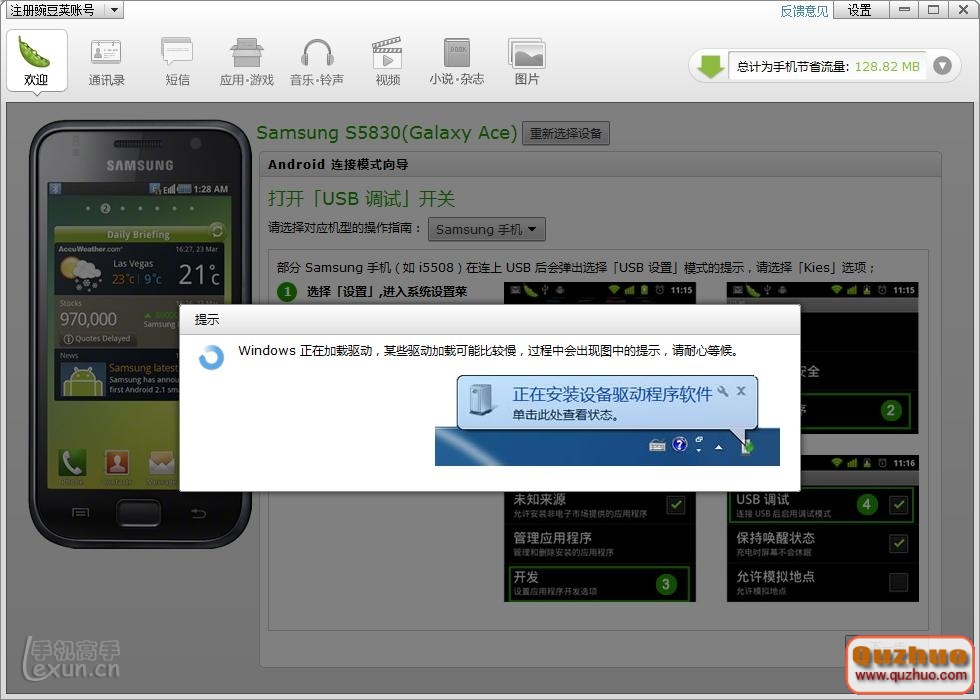
Task: Expand the account dropdown arrow next to 注册豌豆荚账号
Action: tap(114, 10)
